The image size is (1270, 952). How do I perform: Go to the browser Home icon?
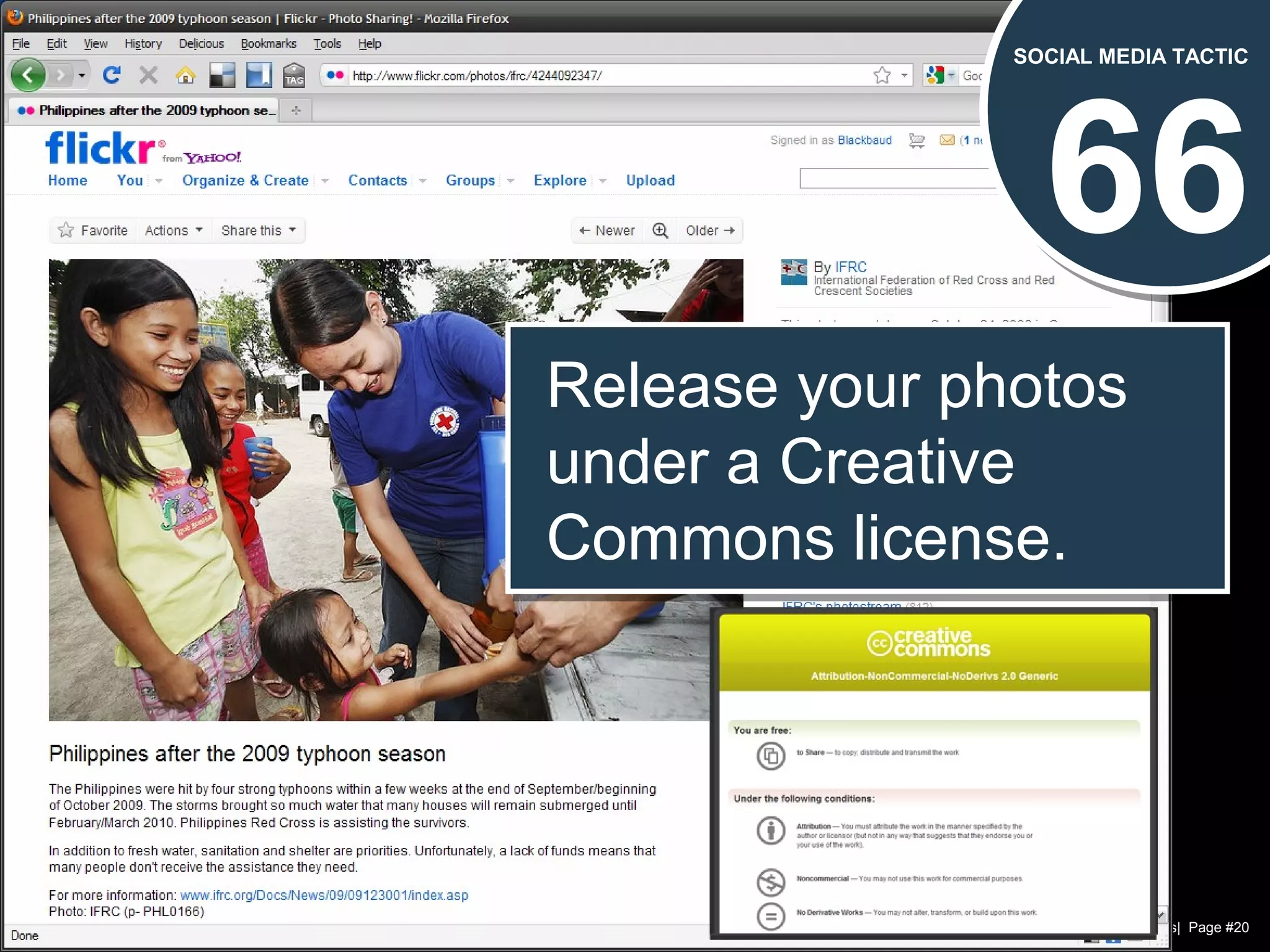click(x=185, y=76)
